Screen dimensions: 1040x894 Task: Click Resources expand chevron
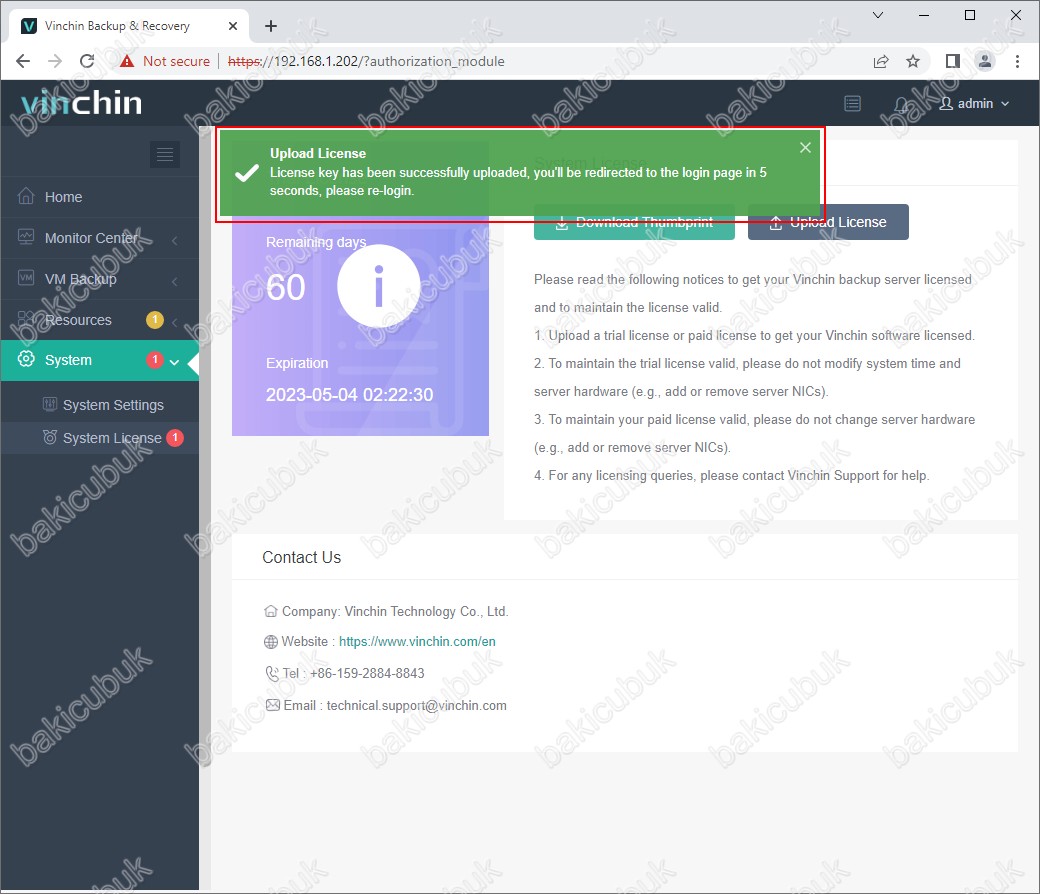tap(174, 322)
